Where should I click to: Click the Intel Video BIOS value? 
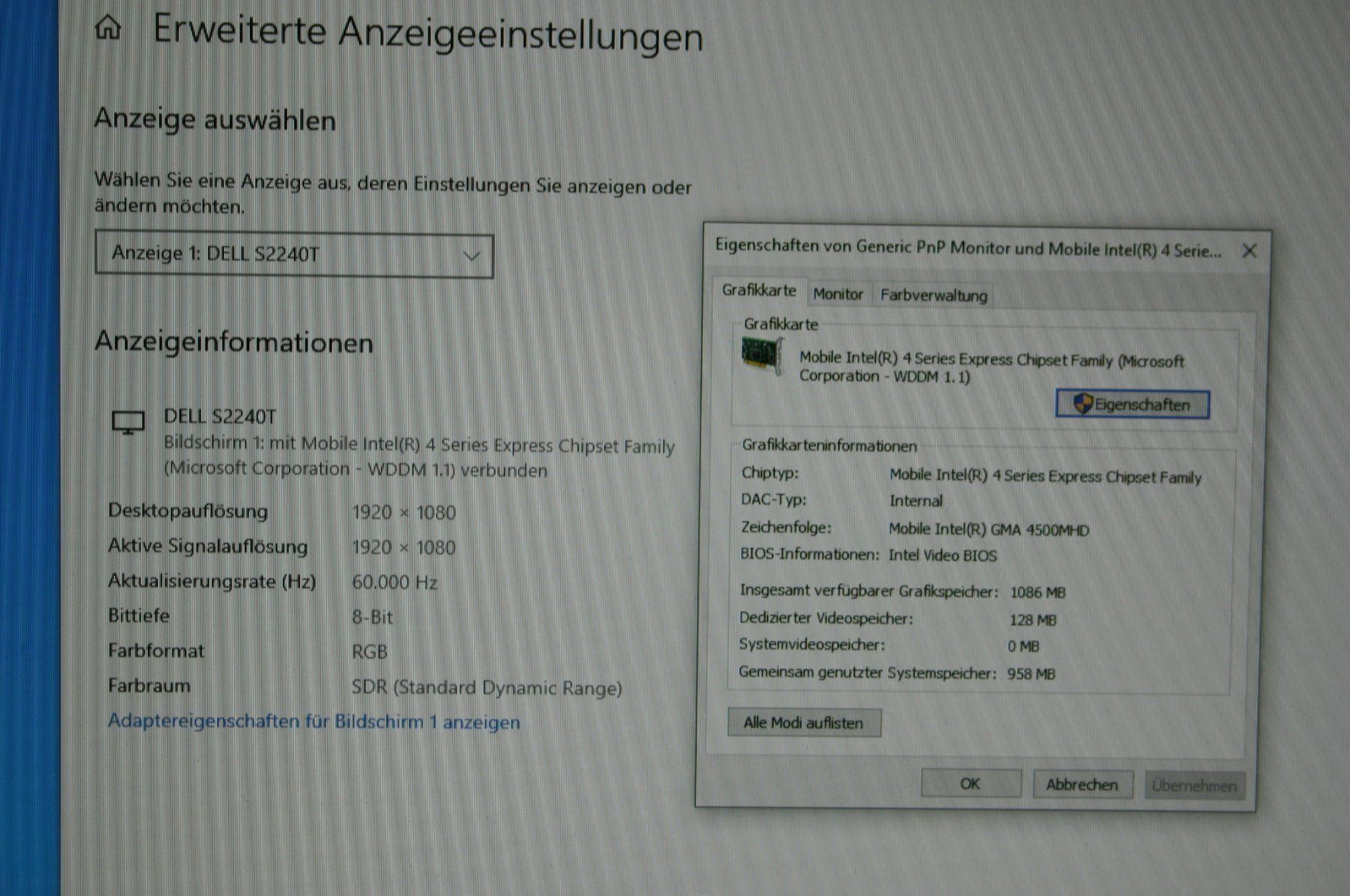click(943, 556)
